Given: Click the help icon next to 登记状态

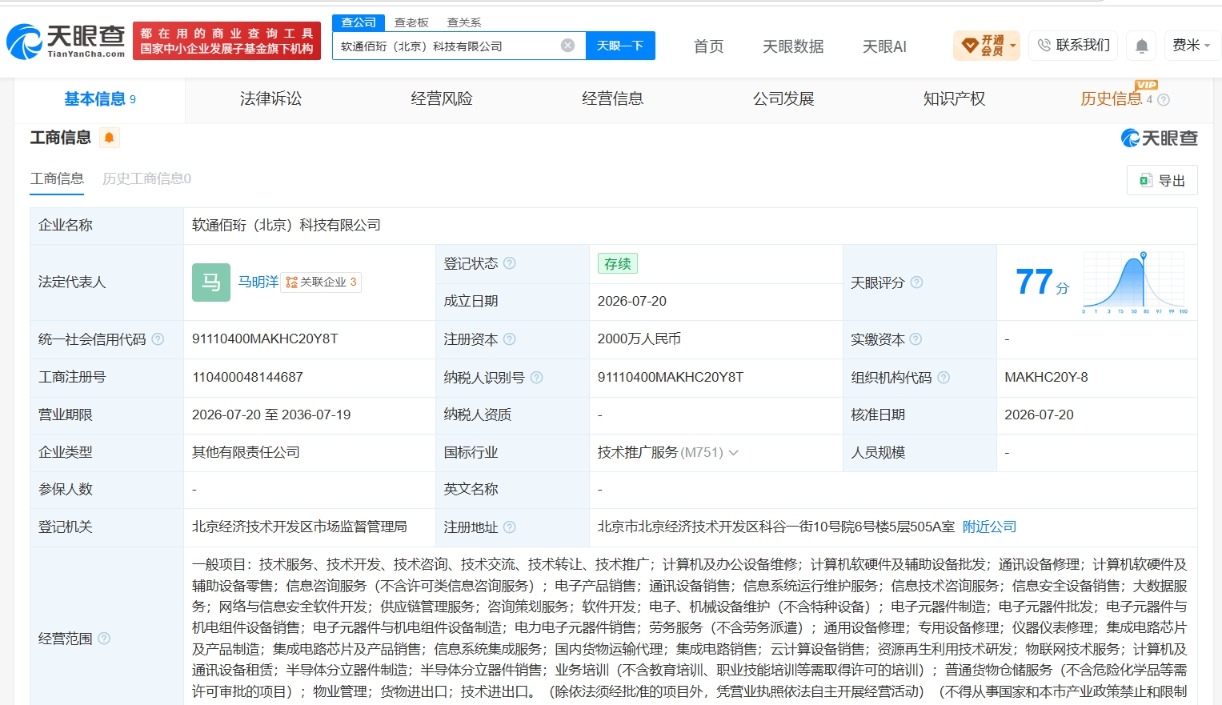Looking at the screenshot, I should (510, 264).
